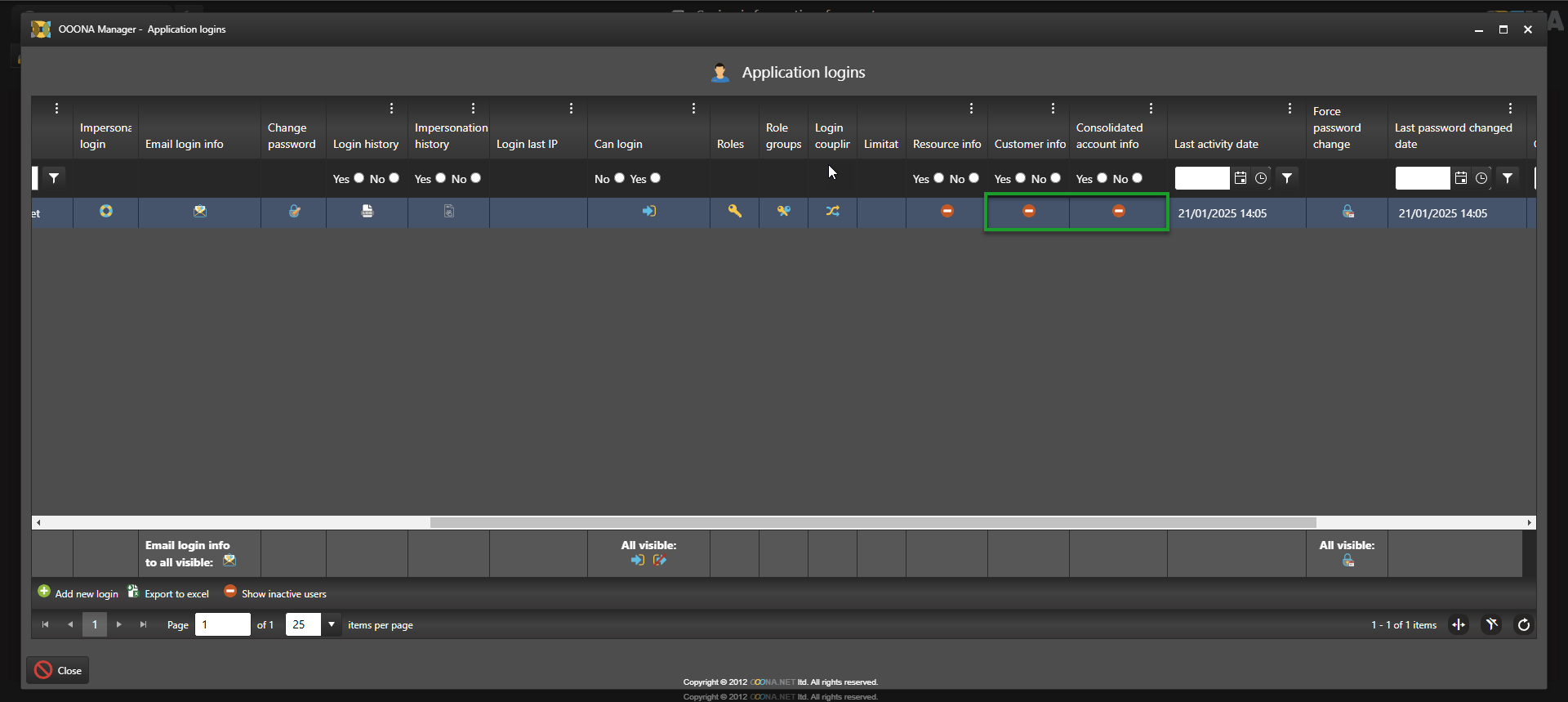
Task: Select Yes radio under Resource info filter
Action: 939,178
